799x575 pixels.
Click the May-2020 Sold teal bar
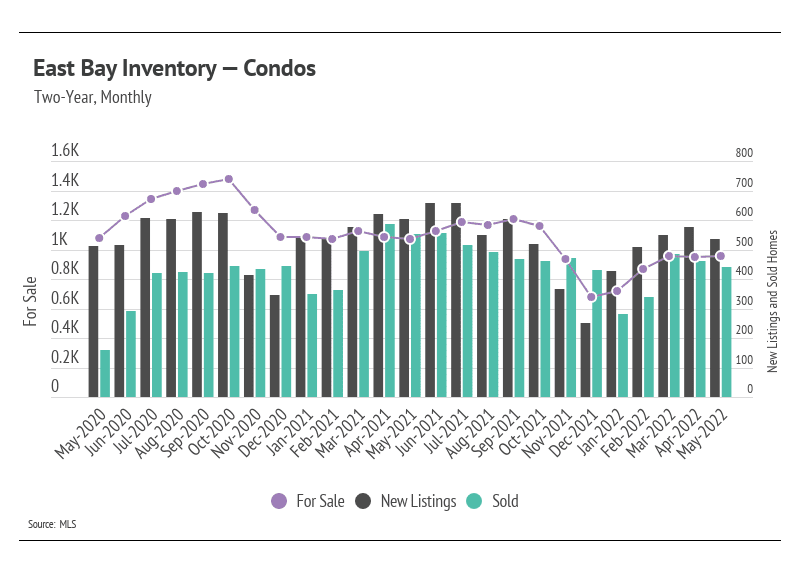105,374
